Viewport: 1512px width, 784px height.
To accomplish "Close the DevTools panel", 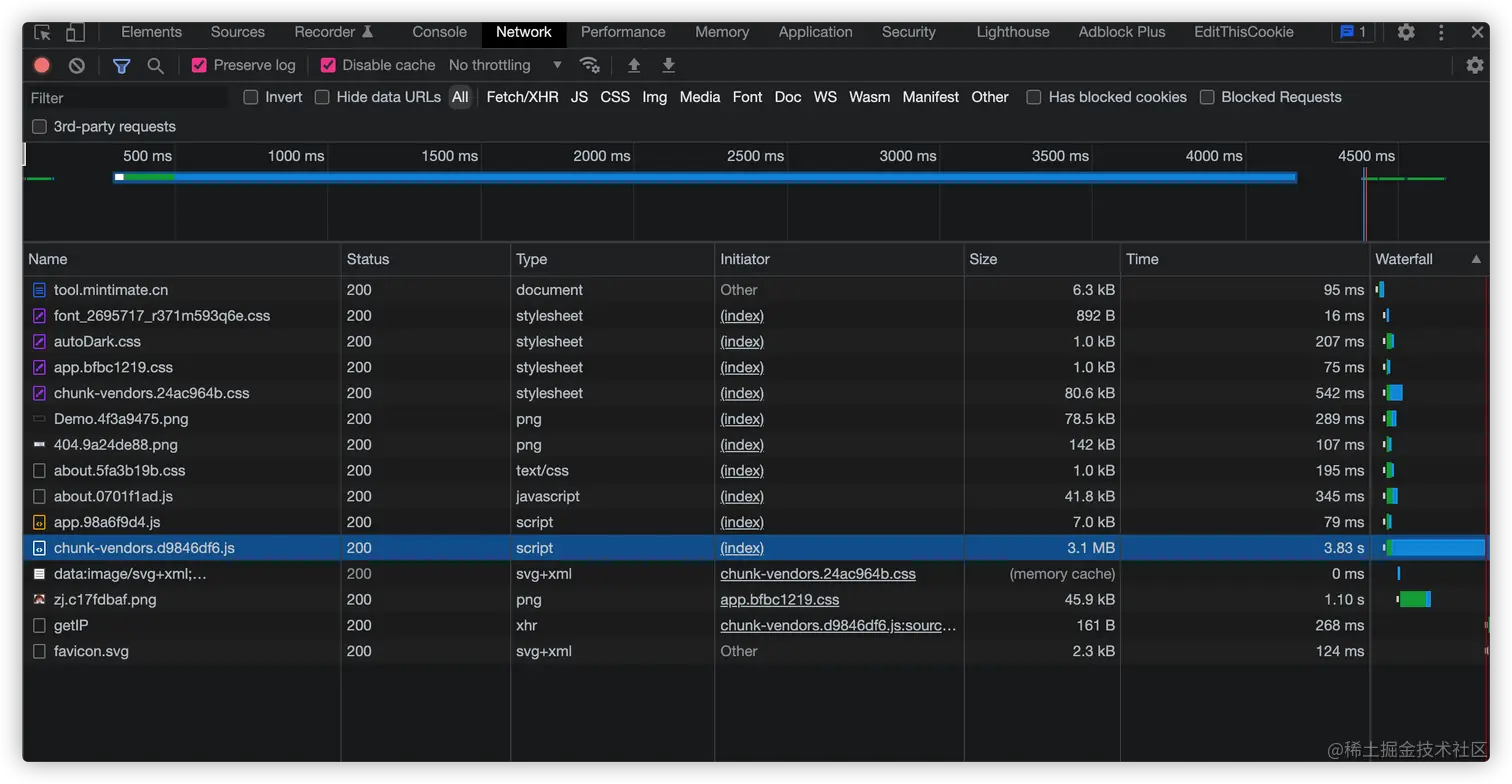I will coord(1477,32).
